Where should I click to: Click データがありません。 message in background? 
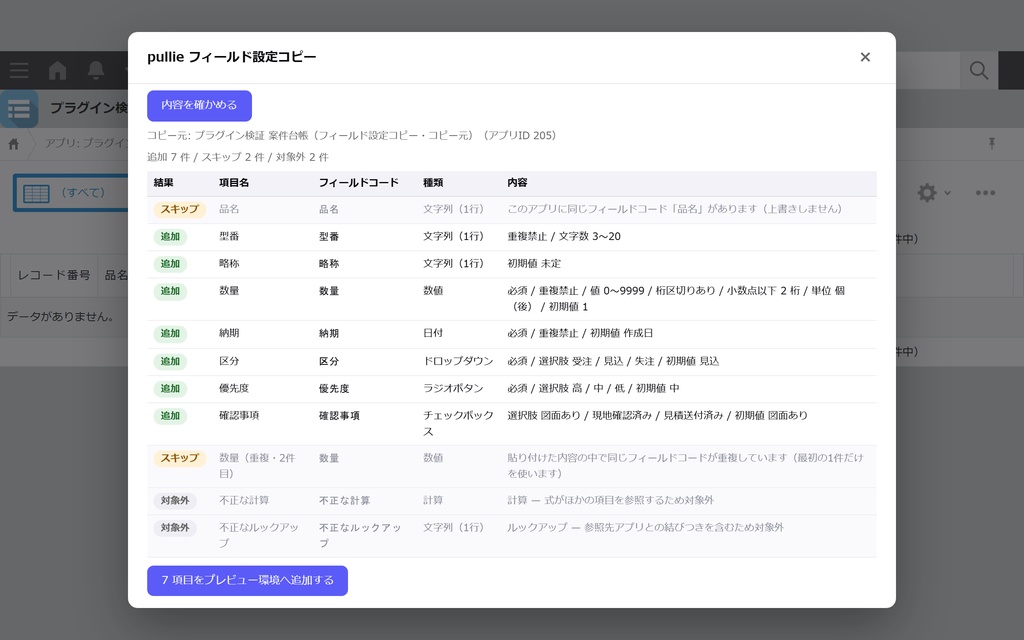(x=61, y=317)
